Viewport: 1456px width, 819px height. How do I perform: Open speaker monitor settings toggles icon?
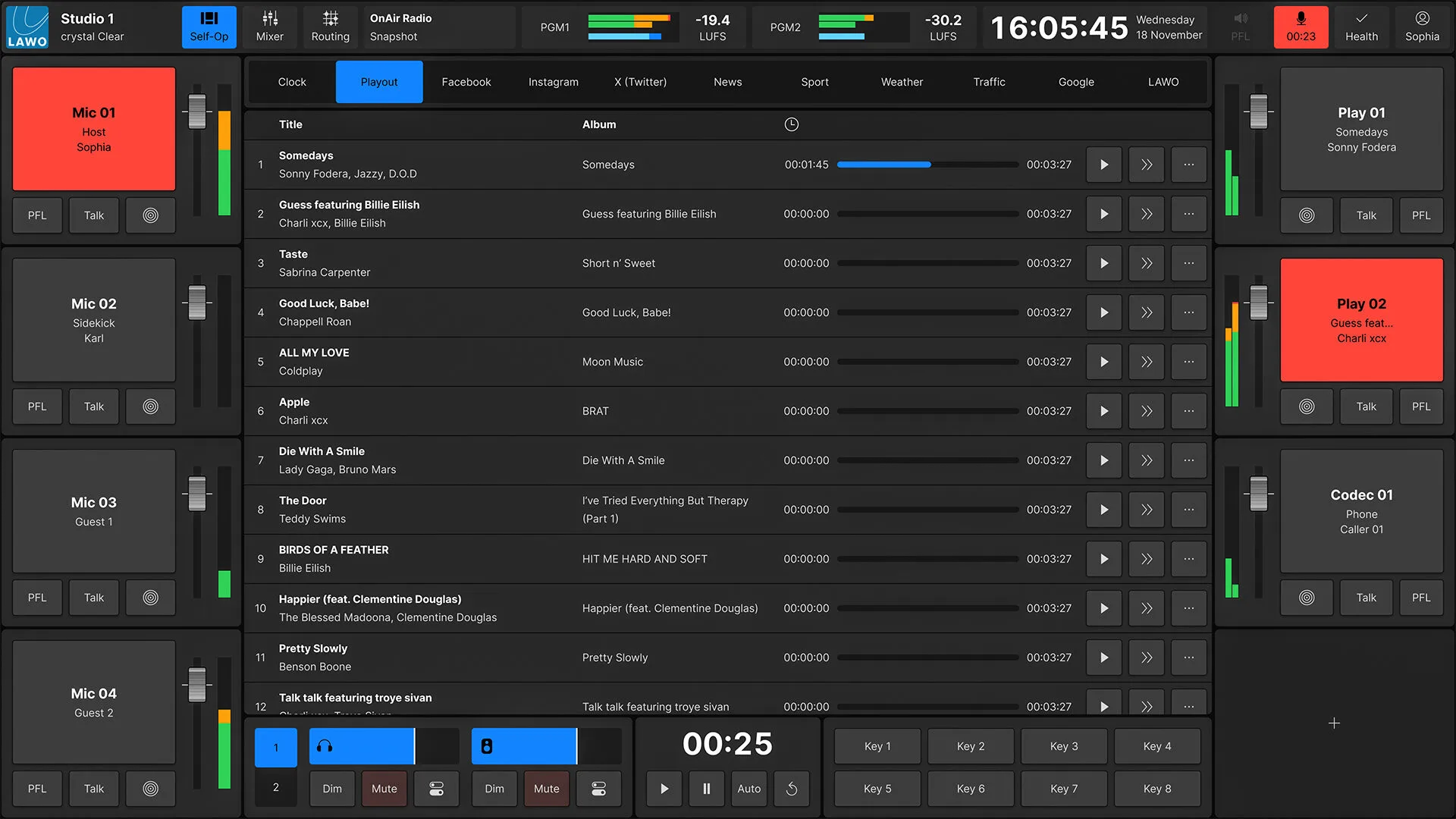598,789
